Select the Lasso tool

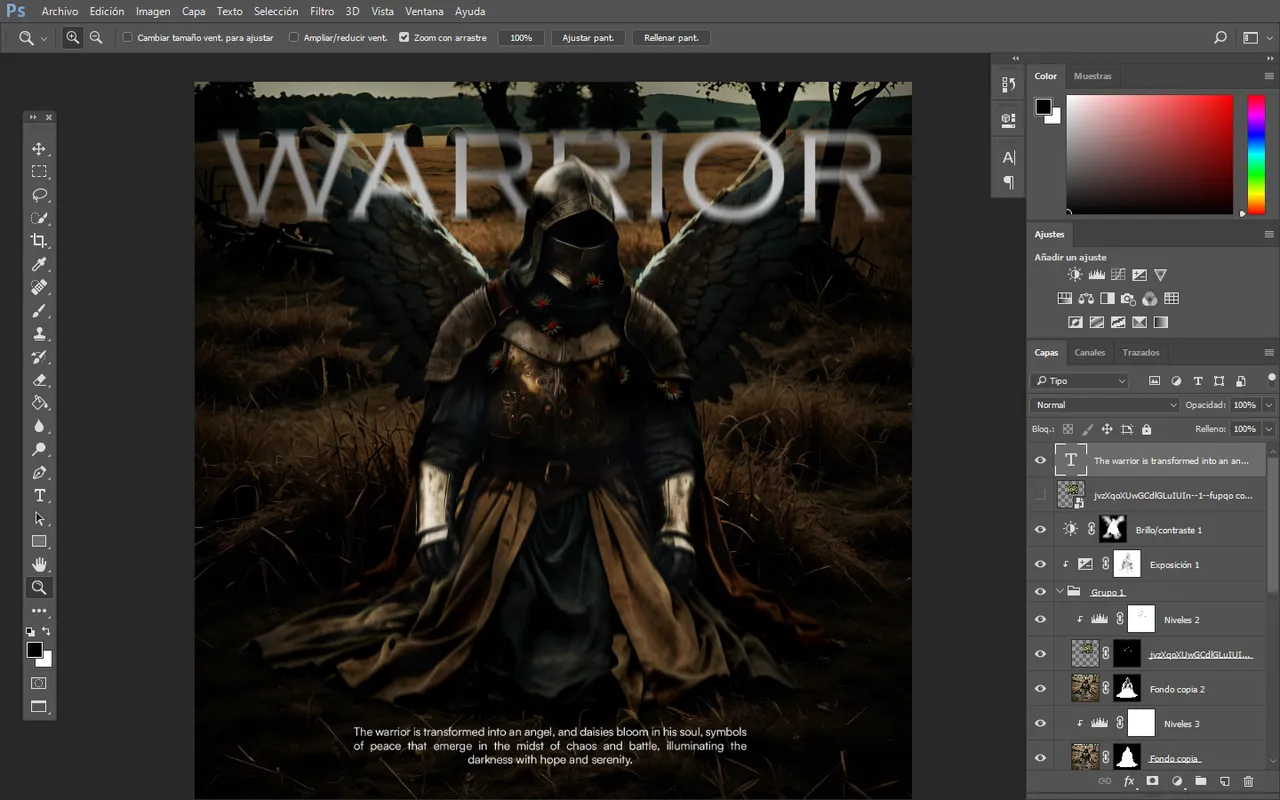pyautogui.click(x=39, y=195)
